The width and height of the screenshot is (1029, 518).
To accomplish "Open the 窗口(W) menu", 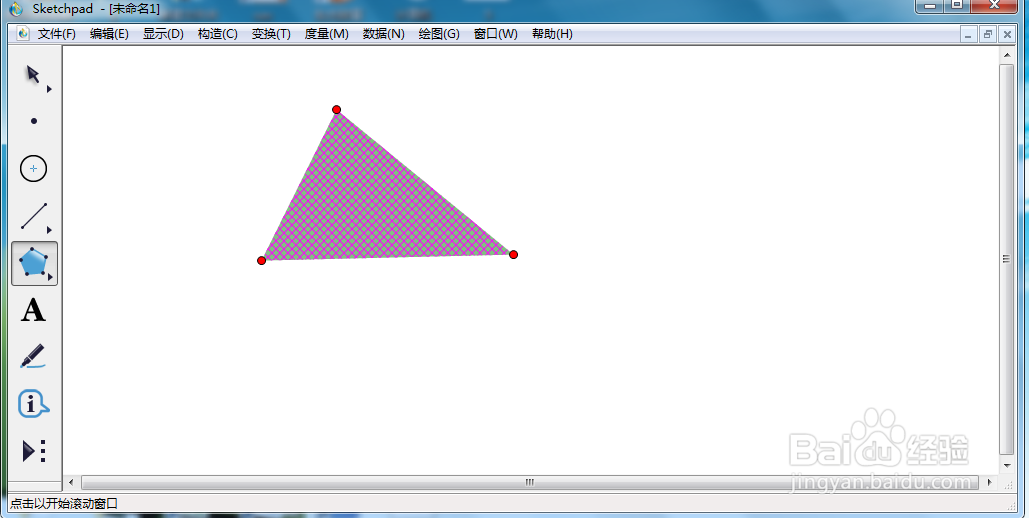I will [495, 33].
